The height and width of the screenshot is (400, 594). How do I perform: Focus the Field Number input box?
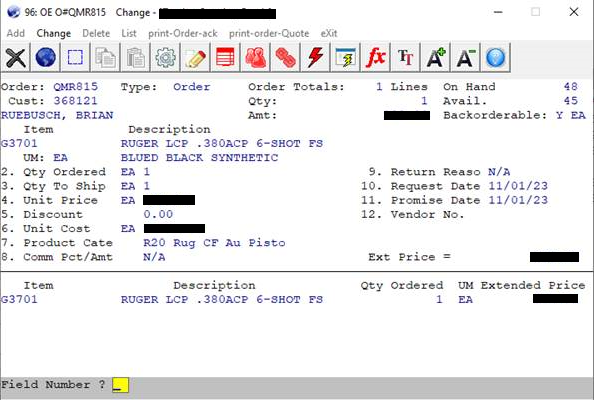(120, 385)
